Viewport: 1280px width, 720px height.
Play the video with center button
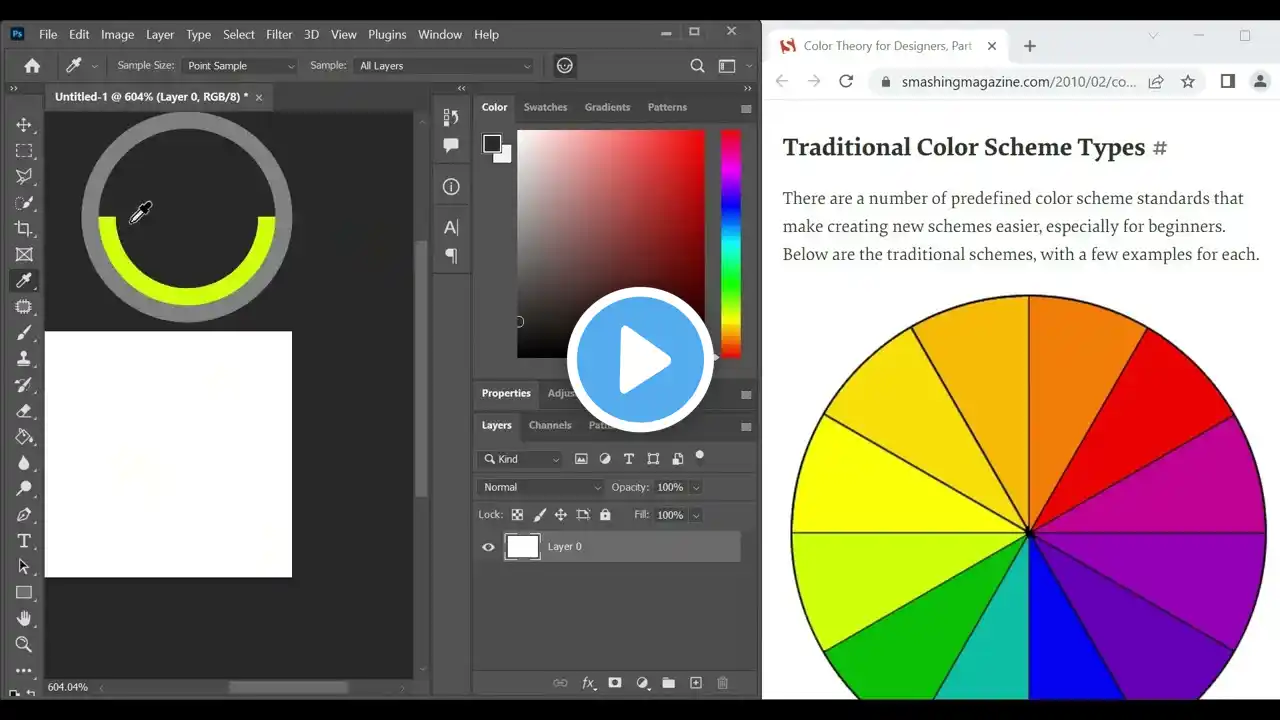640,360
